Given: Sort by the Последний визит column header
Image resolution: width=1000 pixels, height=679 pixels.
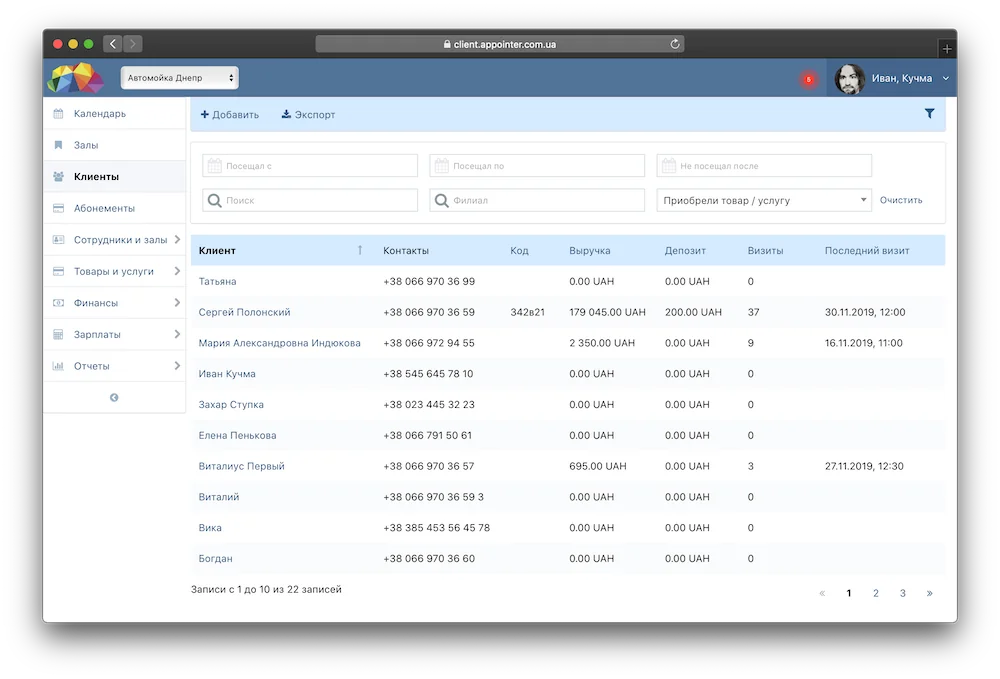Looking at the screenshot, I should (x=867, y=251).
